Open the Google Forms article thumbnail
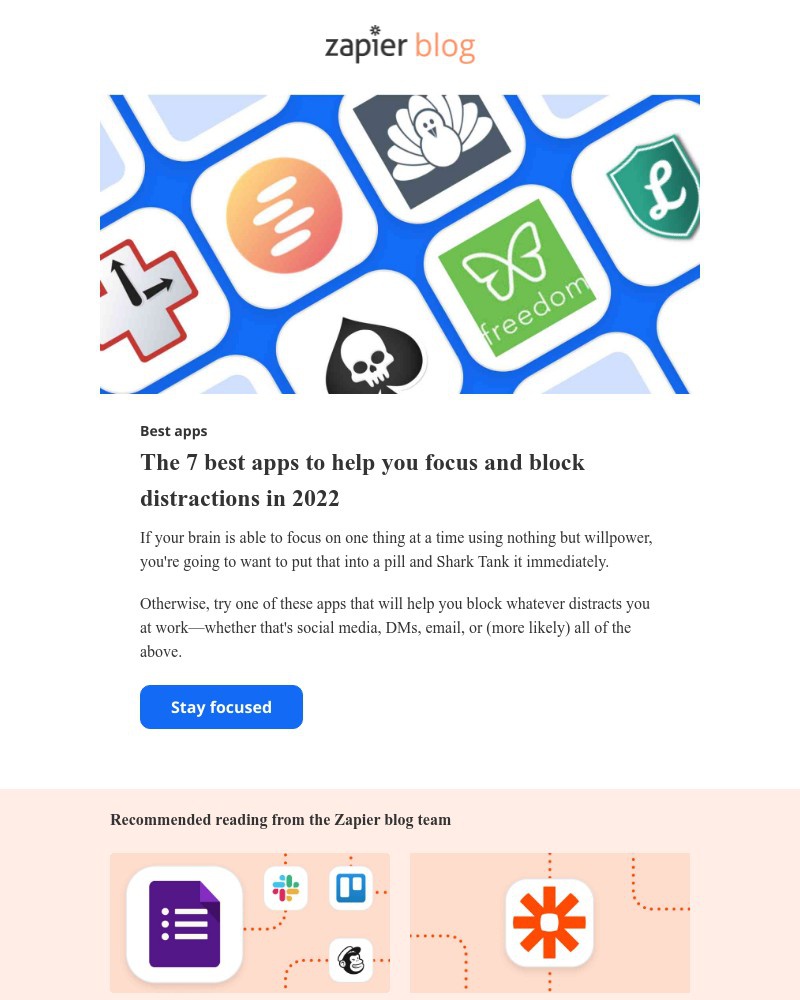 click(x=250, y=922)
